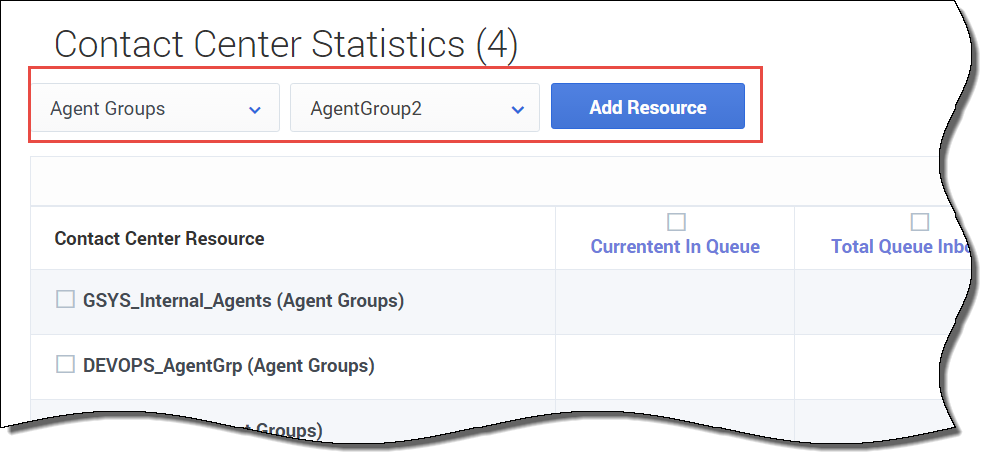Click DEVOPS_AgentGrp cell under Total Queue column
The image size is (988, 460).
(x=880, y=366)
